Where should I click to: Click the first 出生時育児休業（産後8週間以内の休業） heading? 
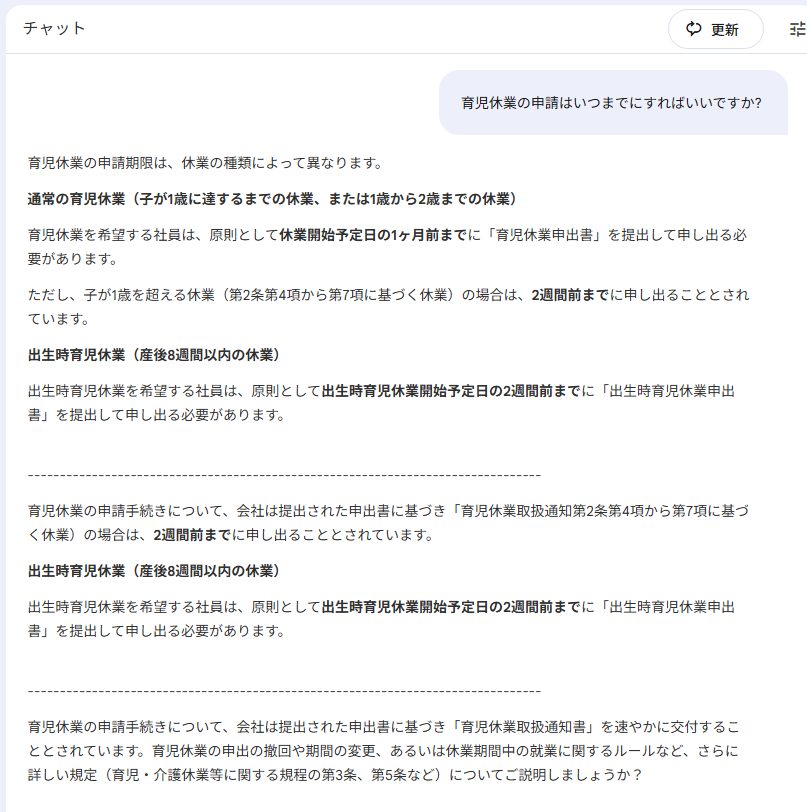(154, 355)
